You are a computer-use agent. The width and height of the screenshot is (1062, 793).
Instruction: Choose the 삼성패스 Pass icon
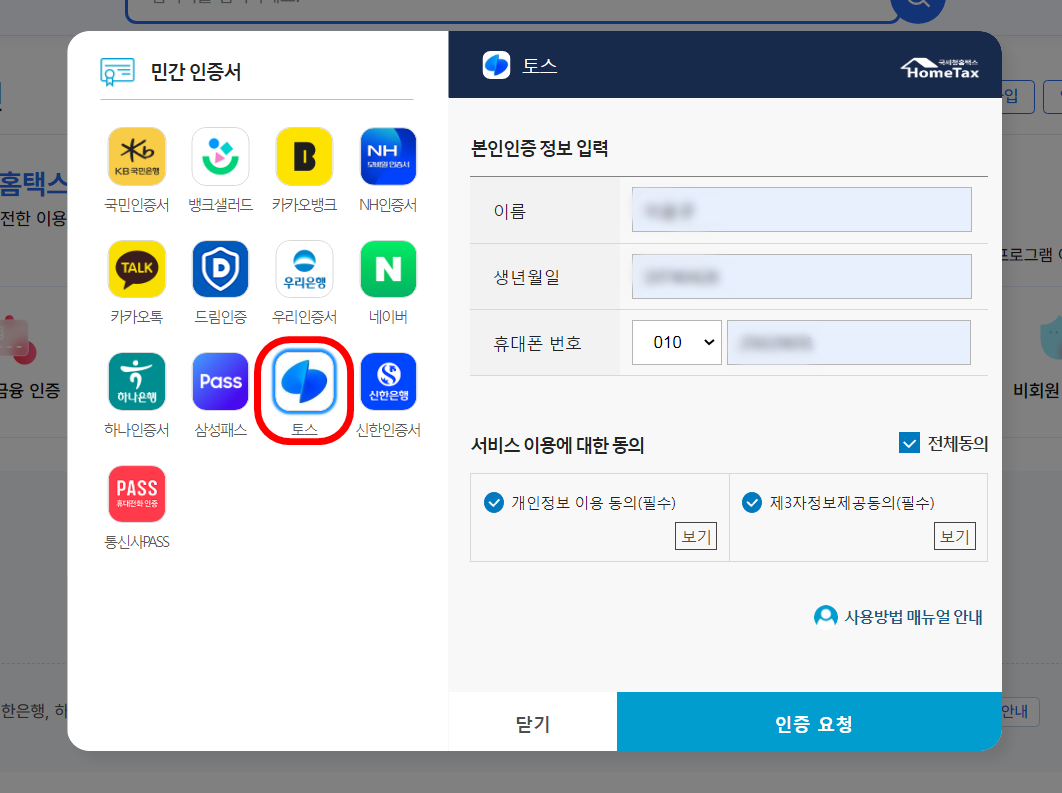click(x=220, y=381)
